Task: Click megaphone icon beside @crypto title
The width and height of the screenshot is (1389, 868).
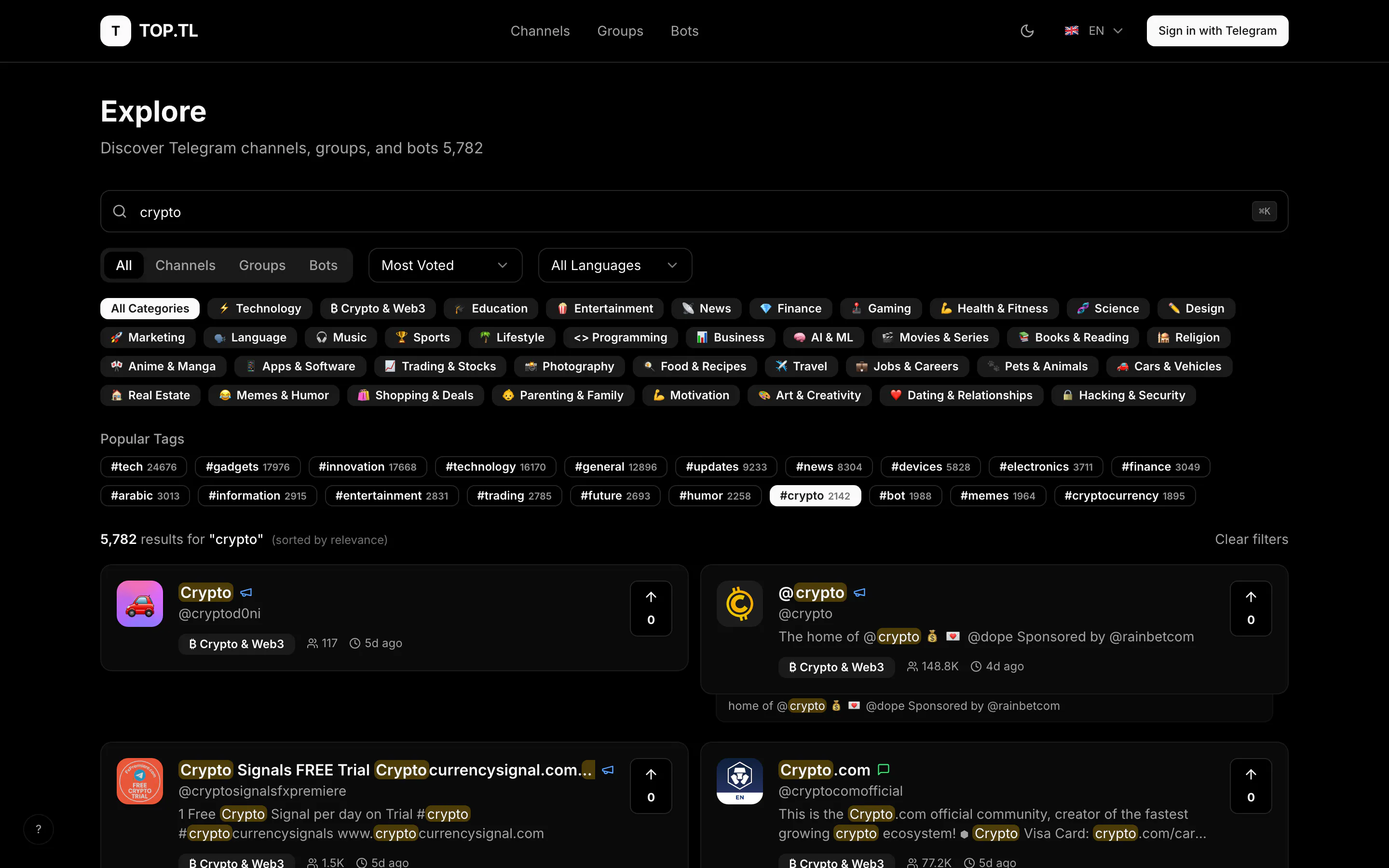Action: click(859, 593)
